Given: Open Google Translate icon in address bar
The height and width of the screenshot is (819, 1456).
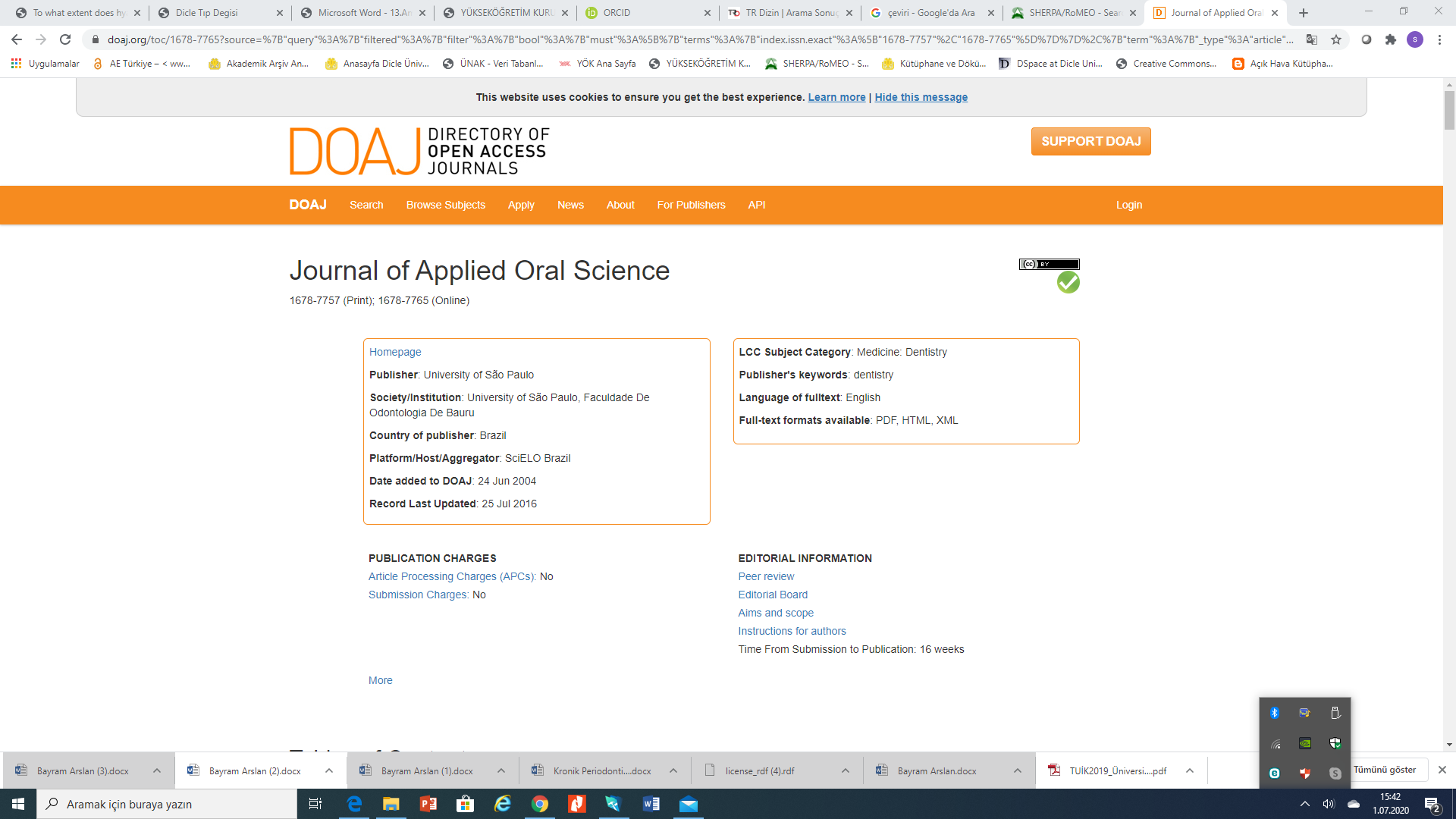Looking at the screenshot, I should tap(1312, 39).
